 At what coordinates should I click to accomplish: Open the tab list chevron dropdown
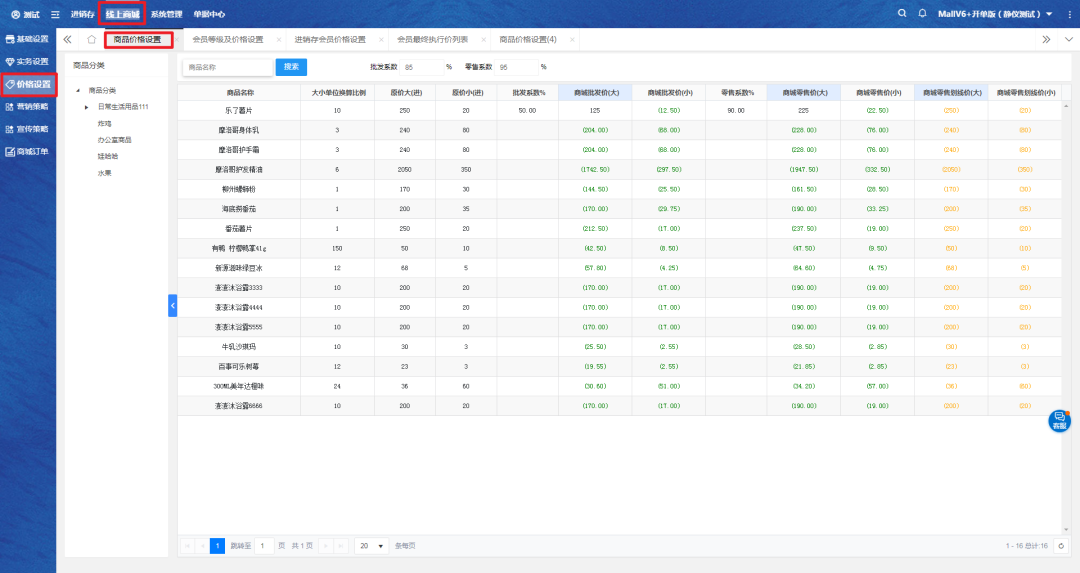pyautogui.click(x=1069, y=40)
